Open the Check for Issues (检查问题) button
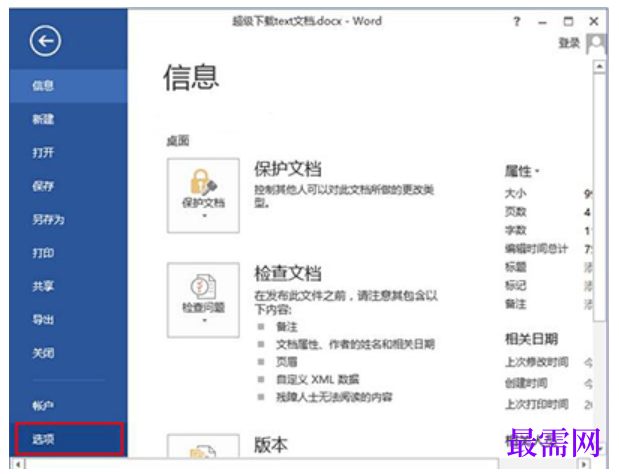Viewport: 619px width, 474px height. (x=203, y=300)
